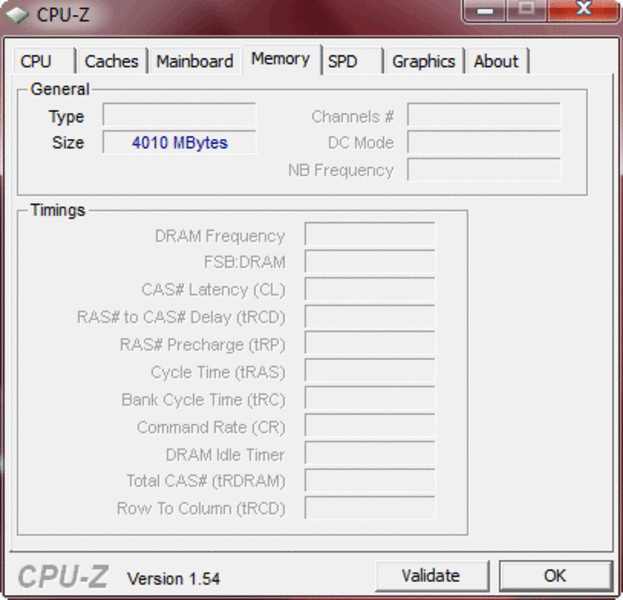Switch to the CPU tab
The width and height of the screenshot is (623, 600).
pyautogui.click(x=44, y=61)
